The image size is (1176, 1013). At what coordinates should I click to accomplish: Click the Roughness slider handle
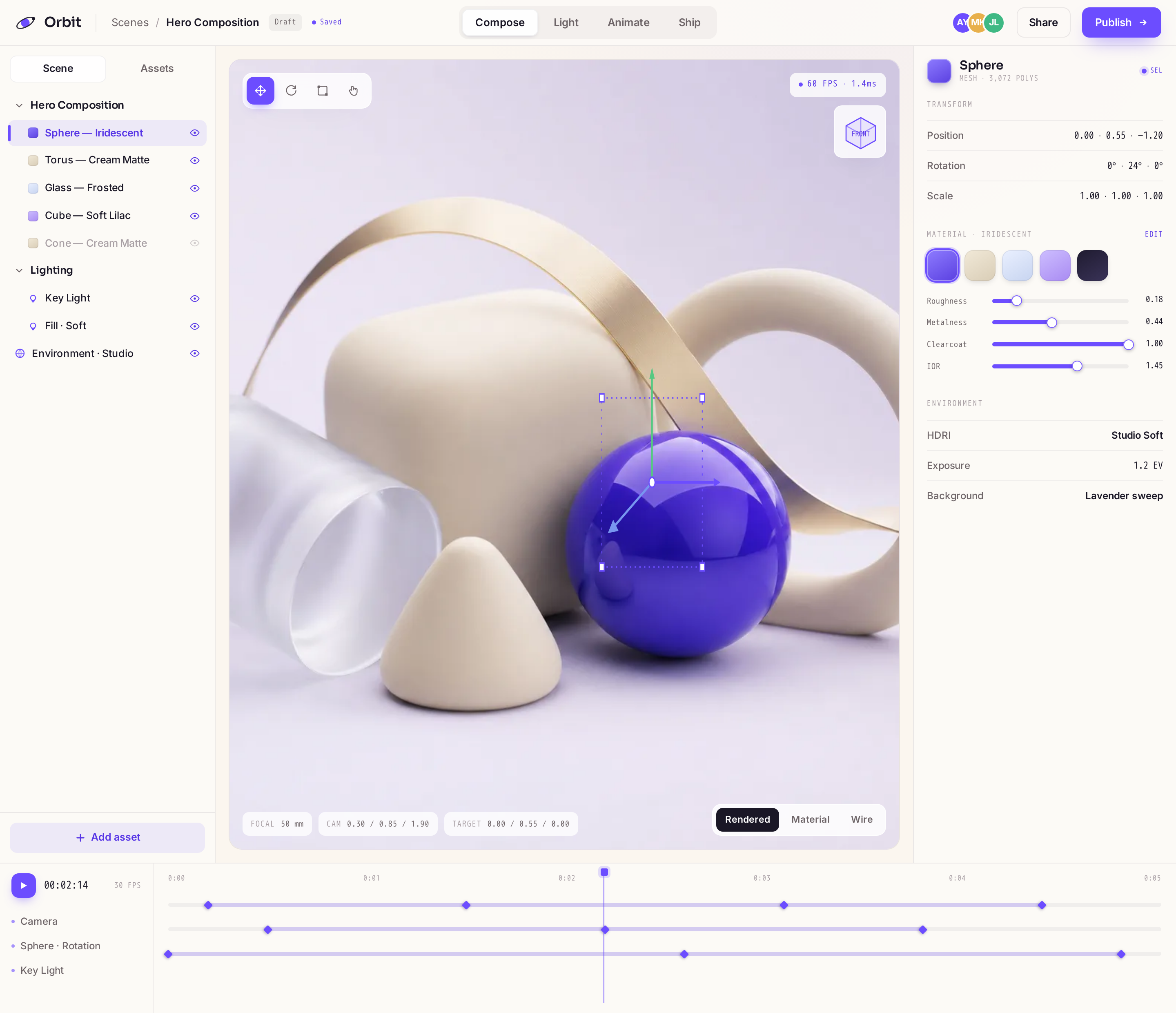point(1016,301)
